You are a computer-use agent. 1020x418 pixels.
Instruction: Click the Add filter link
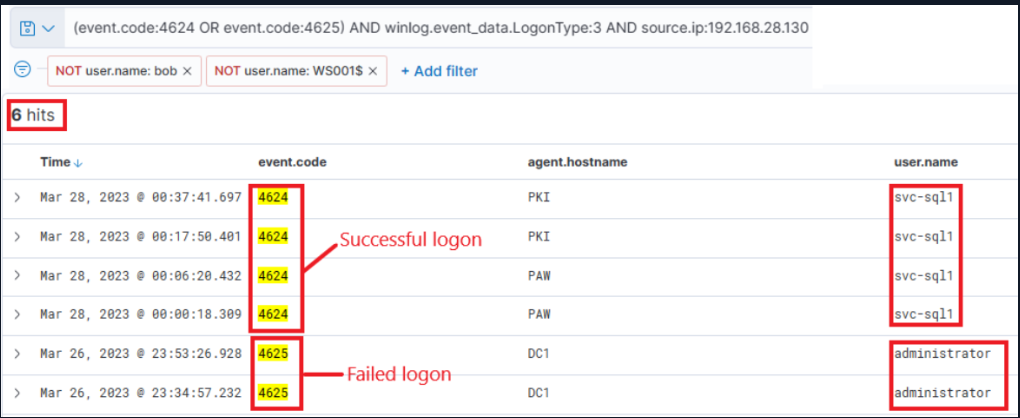coord(439,71)
